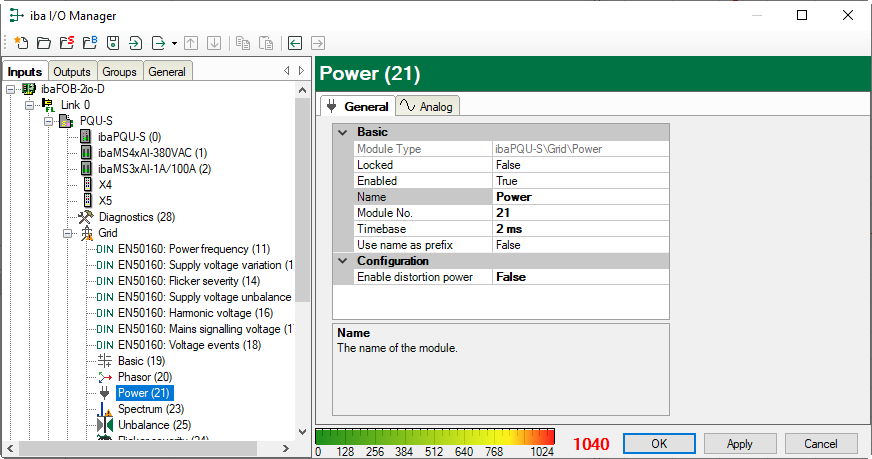Switch to the Outputs tab

pyautogui.click(x=72, y=72)
